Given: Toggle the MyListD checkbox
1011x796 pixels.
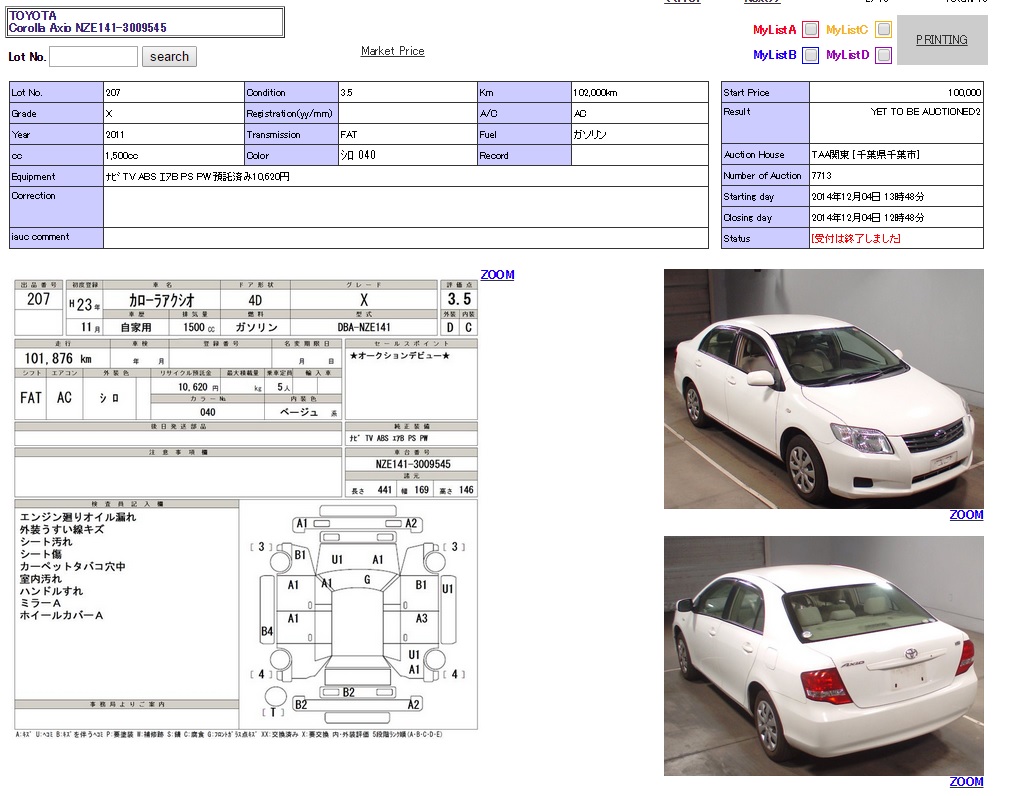Looking at the screenshot, I should [883, 55].
